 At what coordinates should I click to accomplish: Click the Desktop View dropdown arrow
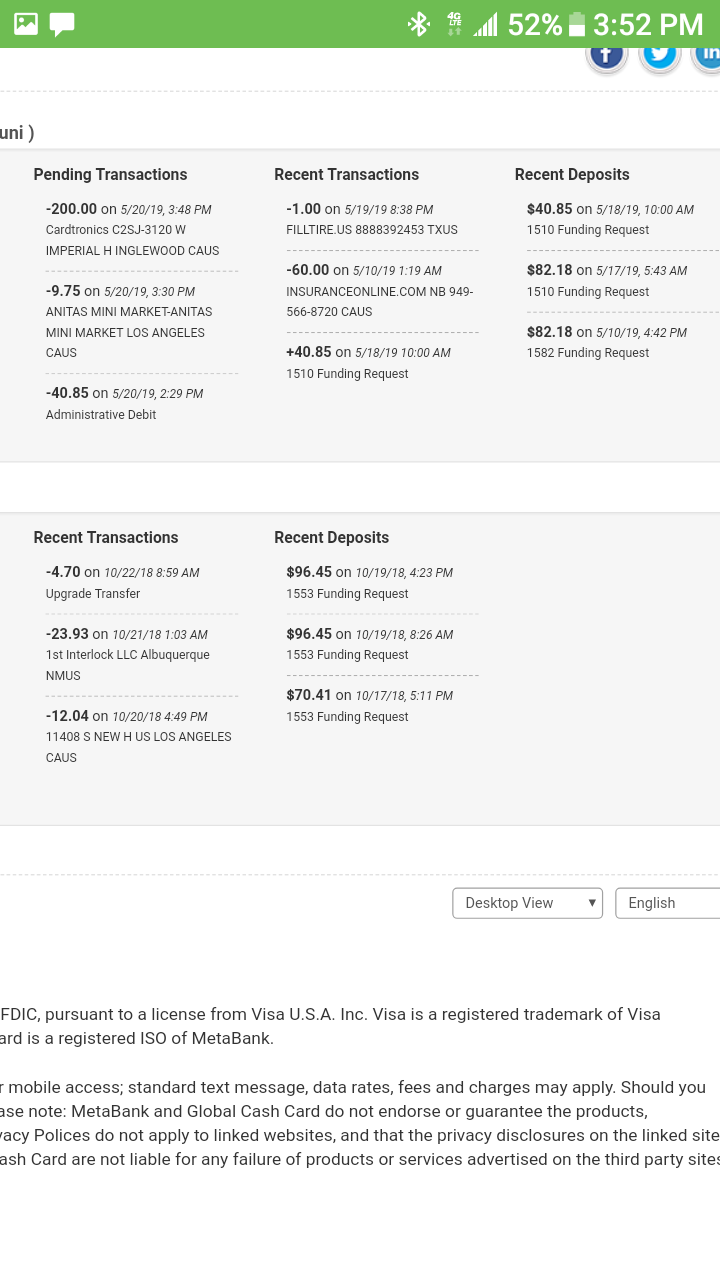[x=592, y=903]
